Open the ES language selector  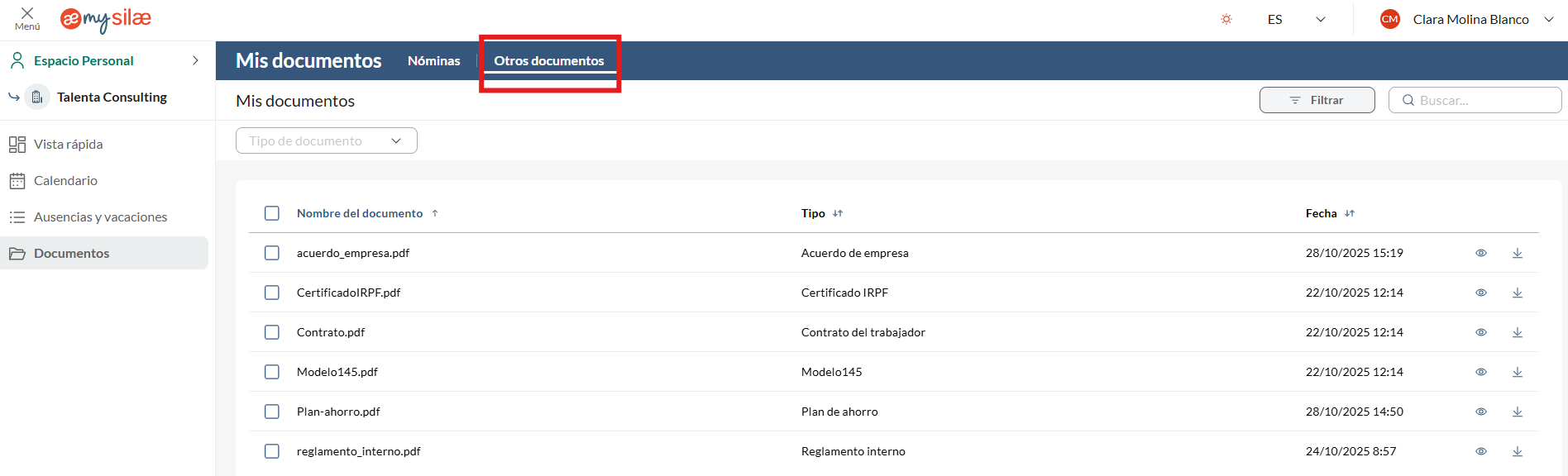tap(1296, 19)
